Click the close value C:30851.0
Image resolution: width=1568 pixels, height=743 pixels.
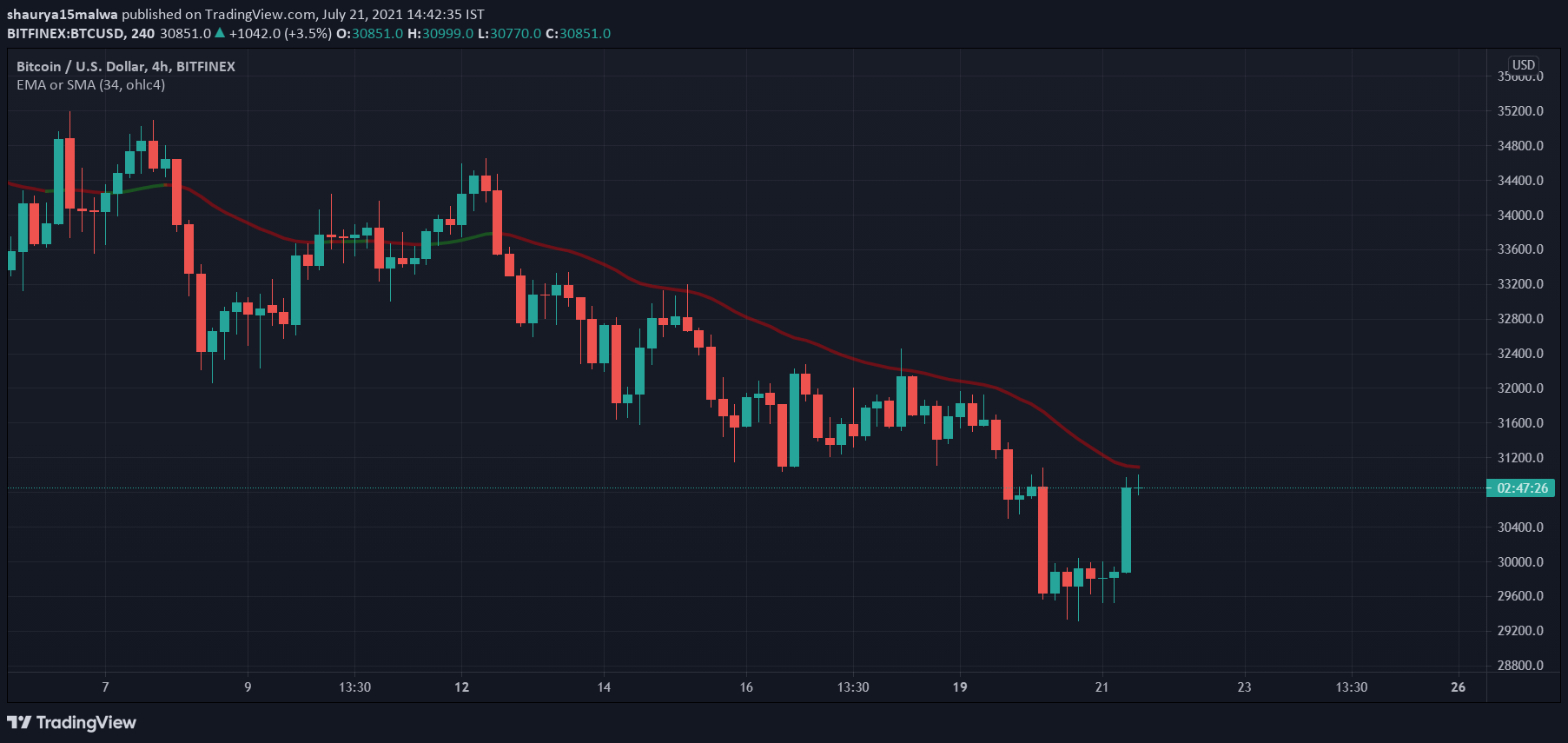pos(578,33)
